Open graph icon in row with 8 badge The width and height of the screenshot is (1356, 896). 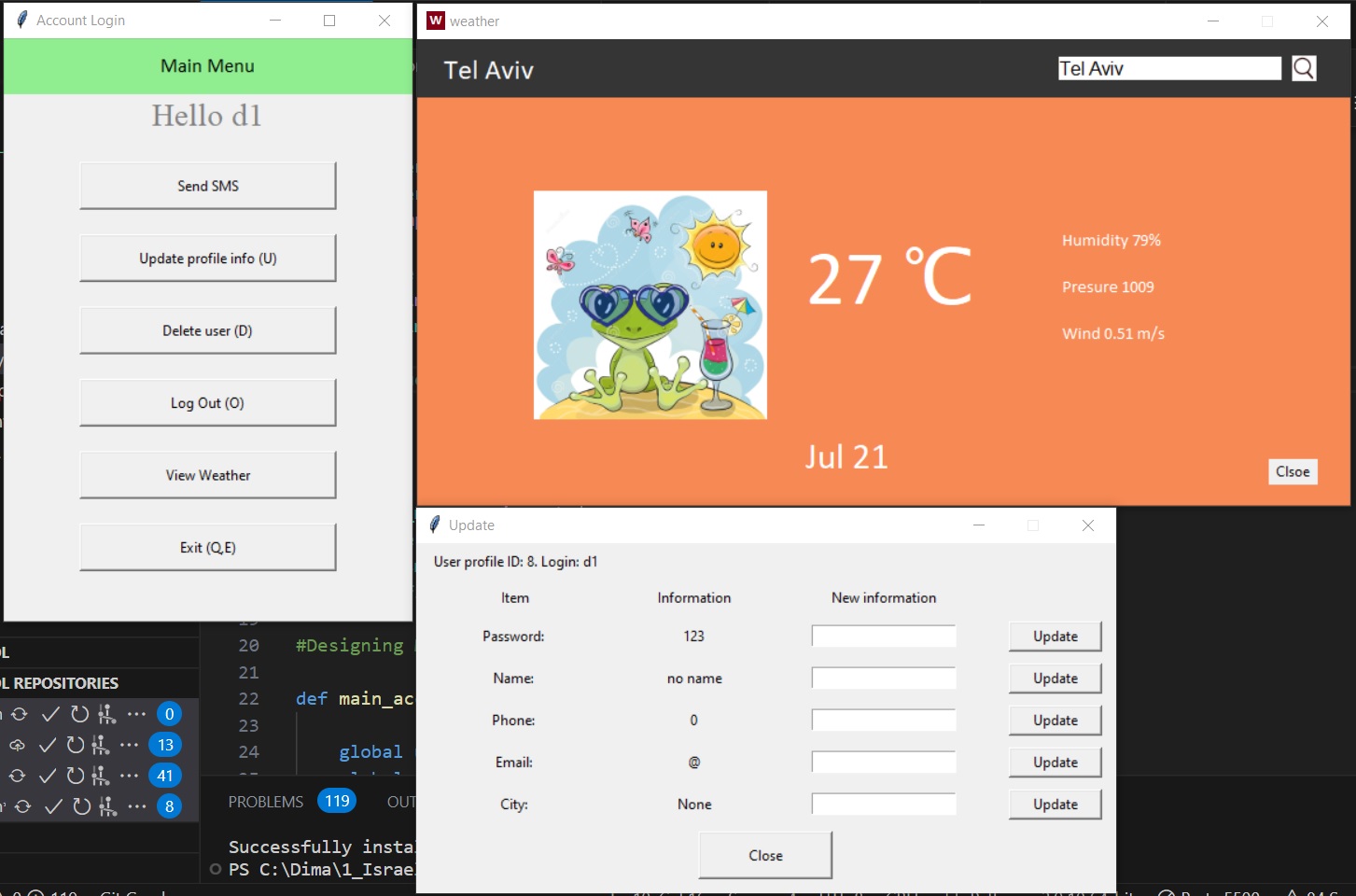coord(108,806)
